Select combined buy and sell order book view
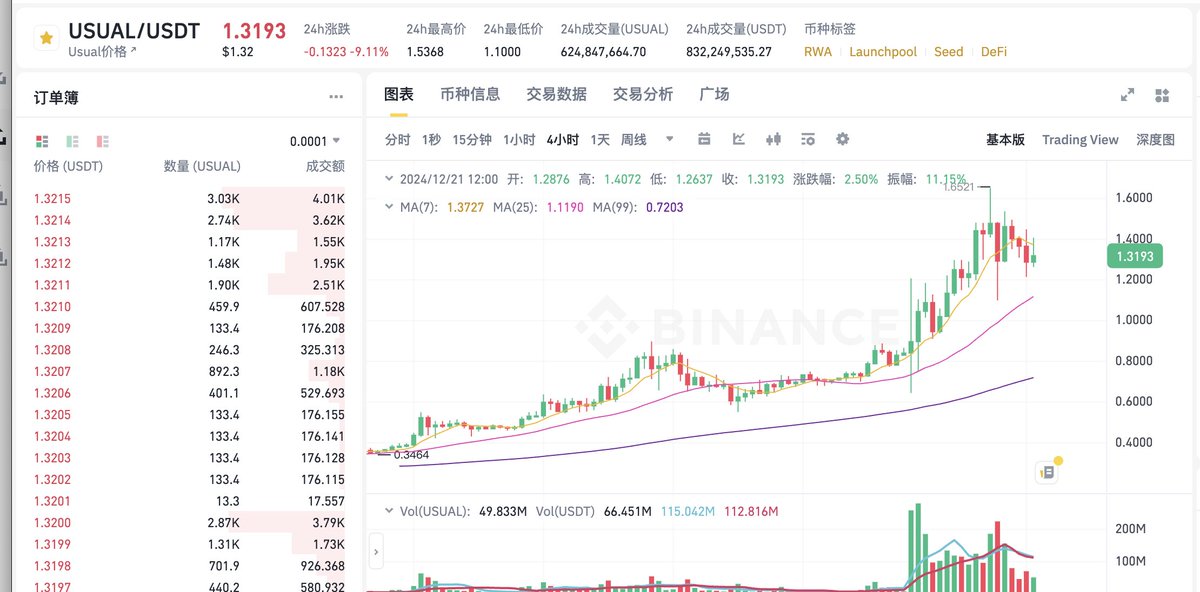1200x592 pixels. point(42,141)
